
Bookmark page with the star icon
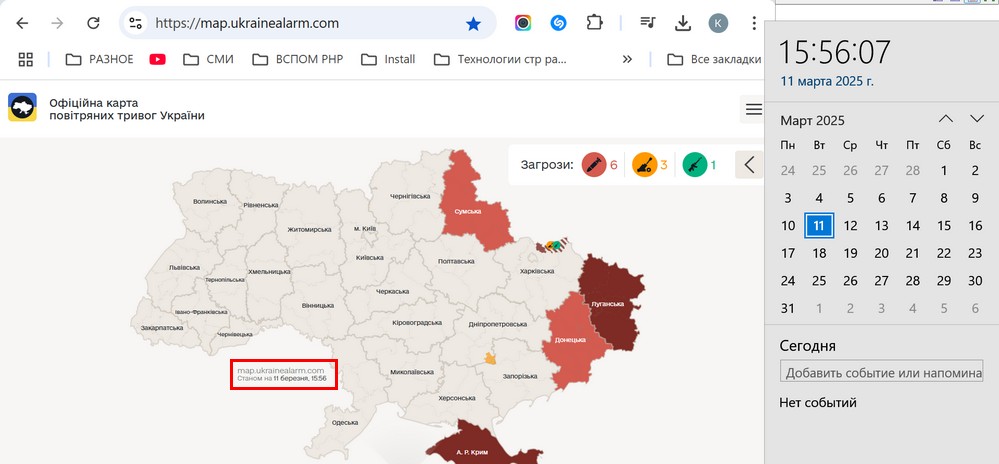point(473,23)
